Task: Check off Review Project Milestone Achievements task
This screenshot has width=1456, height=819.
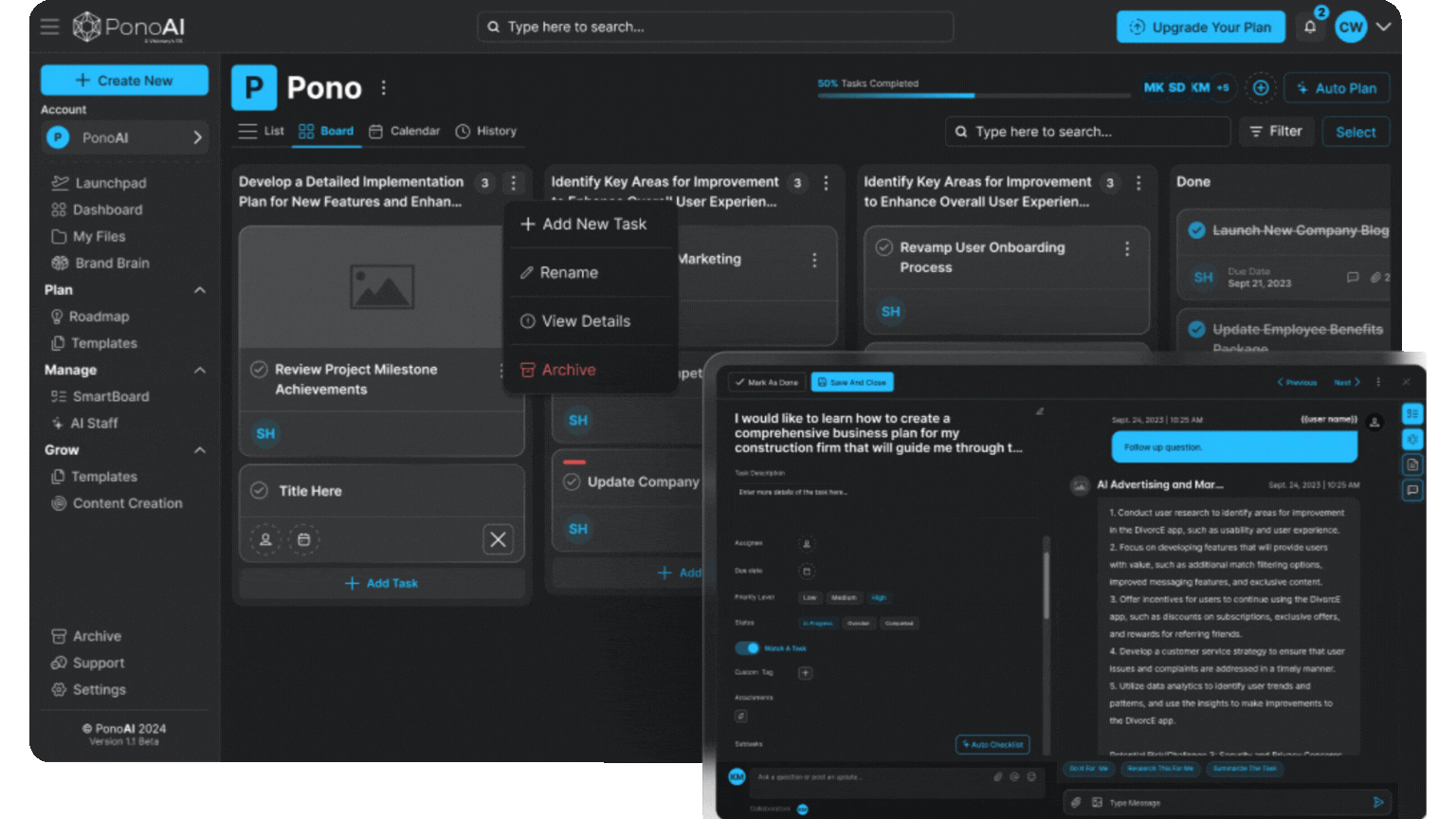Action: pyautogui.click(x=259, y=370)
